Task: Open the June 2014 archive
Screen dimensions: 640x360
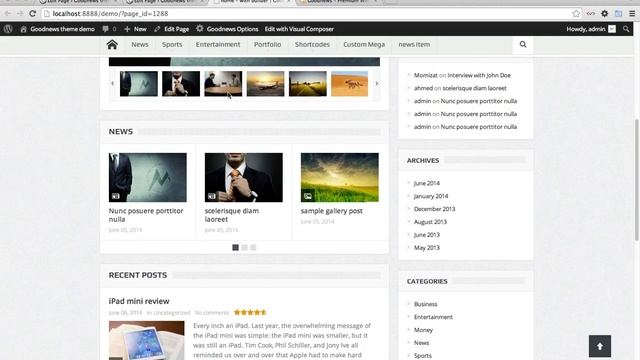Action: point(427,183)
